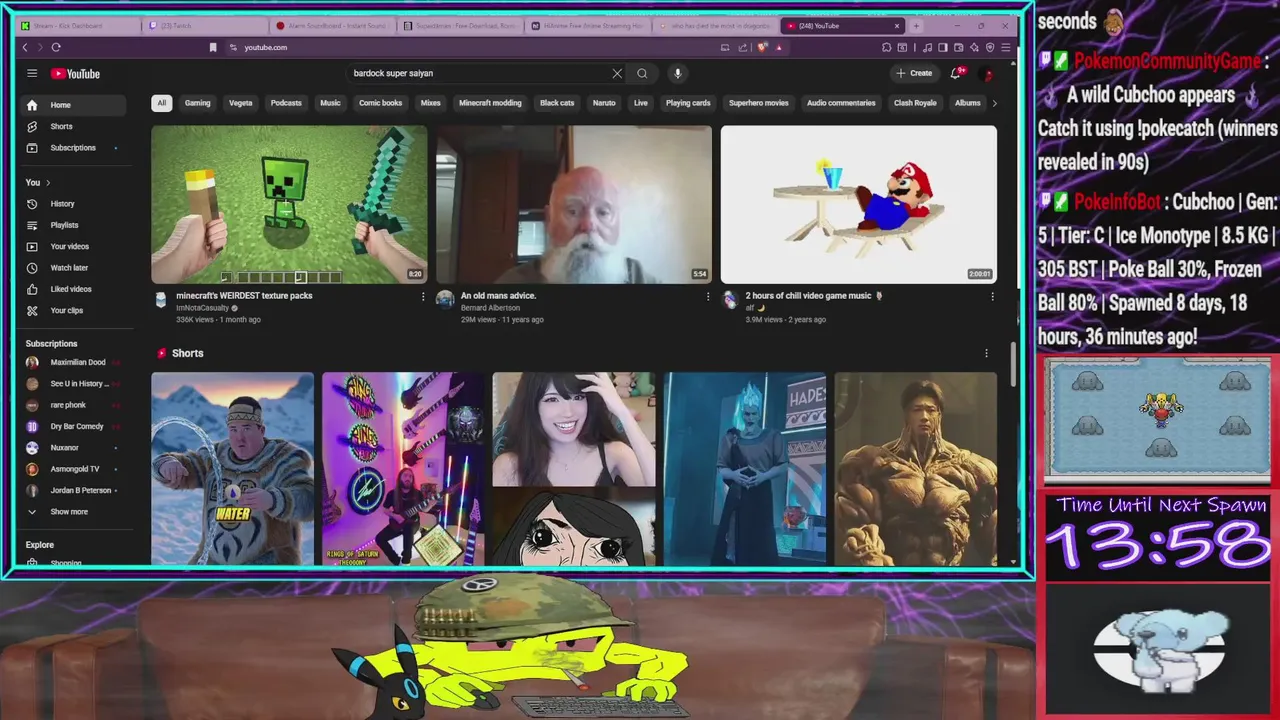The image size is (1280, 720).
Task: Select the All filter chip
Action: [161, 103]
